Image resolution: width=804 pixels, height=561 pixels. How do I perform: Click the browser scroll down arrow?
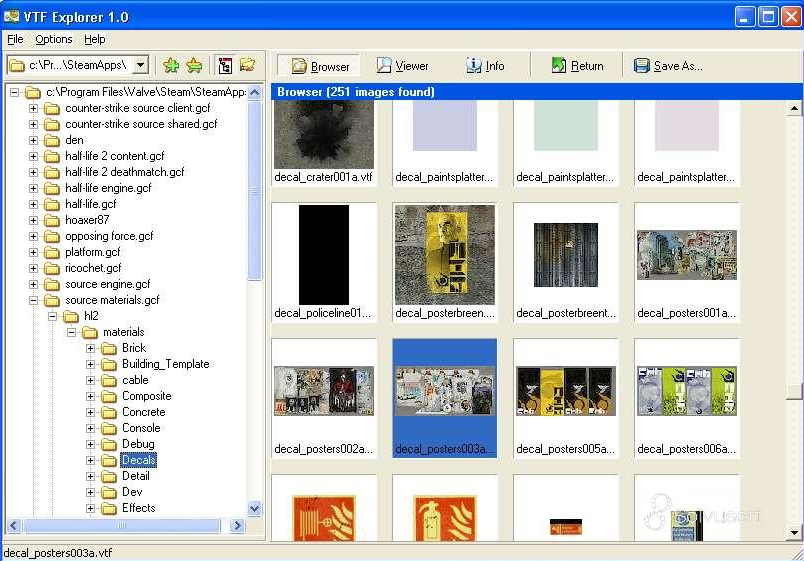794,533
